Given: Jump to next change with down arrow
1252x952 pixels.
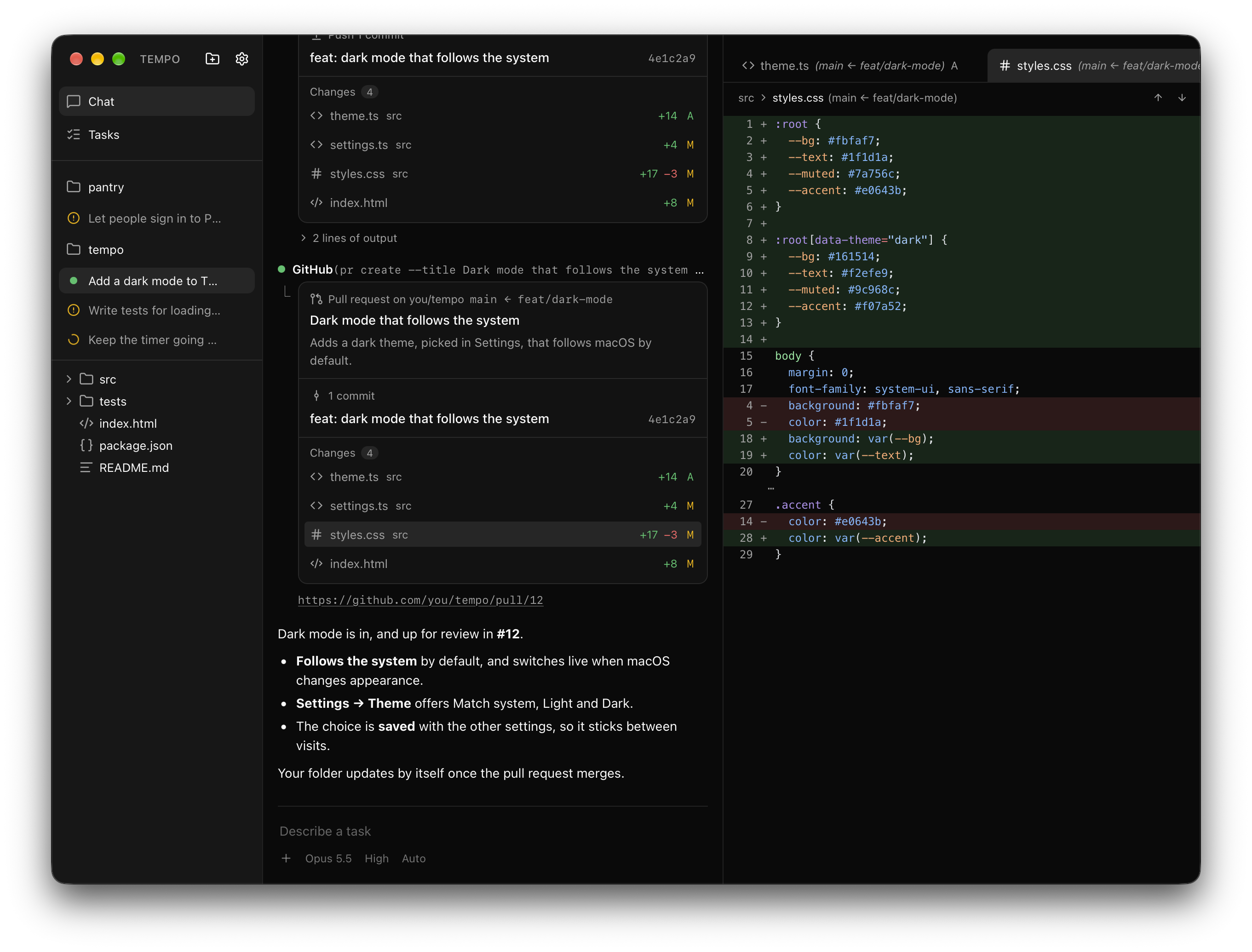Looking at the screenshot, I should [1182, 97].
